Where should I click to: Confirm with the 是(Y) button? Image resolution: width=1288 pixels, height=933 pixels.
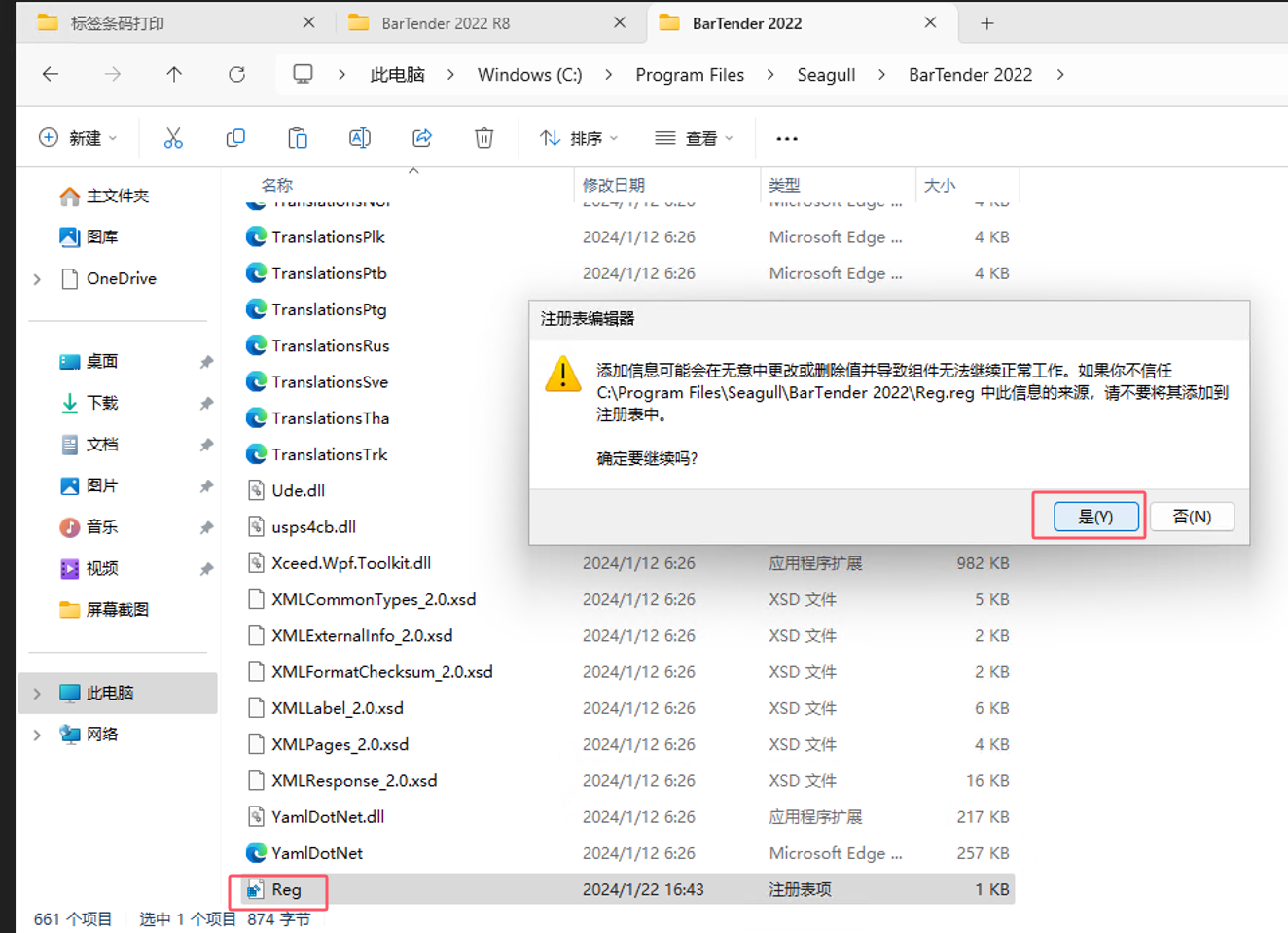[x=1095, y=517]
